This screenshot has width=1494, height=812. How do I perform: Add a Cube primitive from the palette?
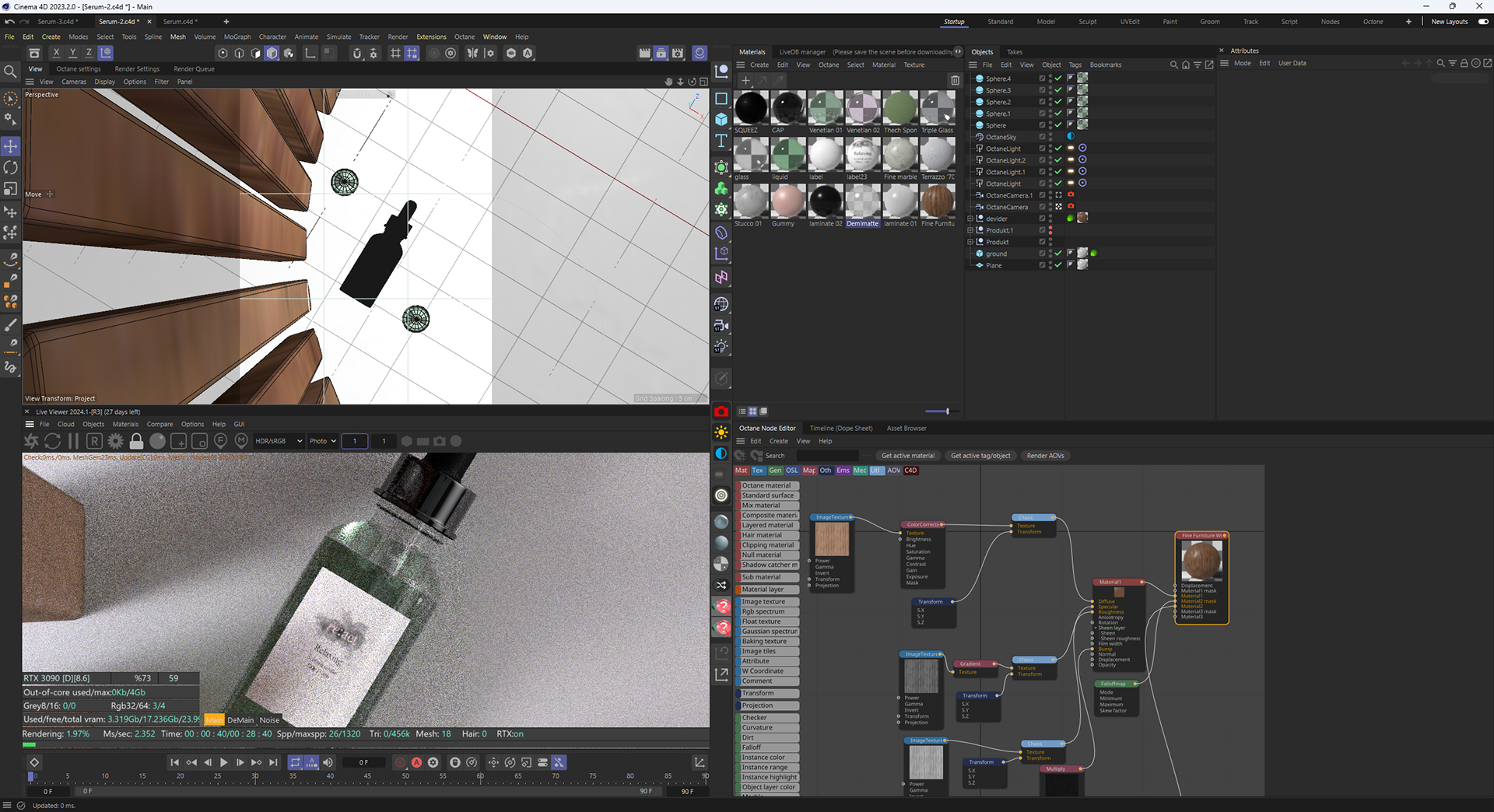coord(721,119)
